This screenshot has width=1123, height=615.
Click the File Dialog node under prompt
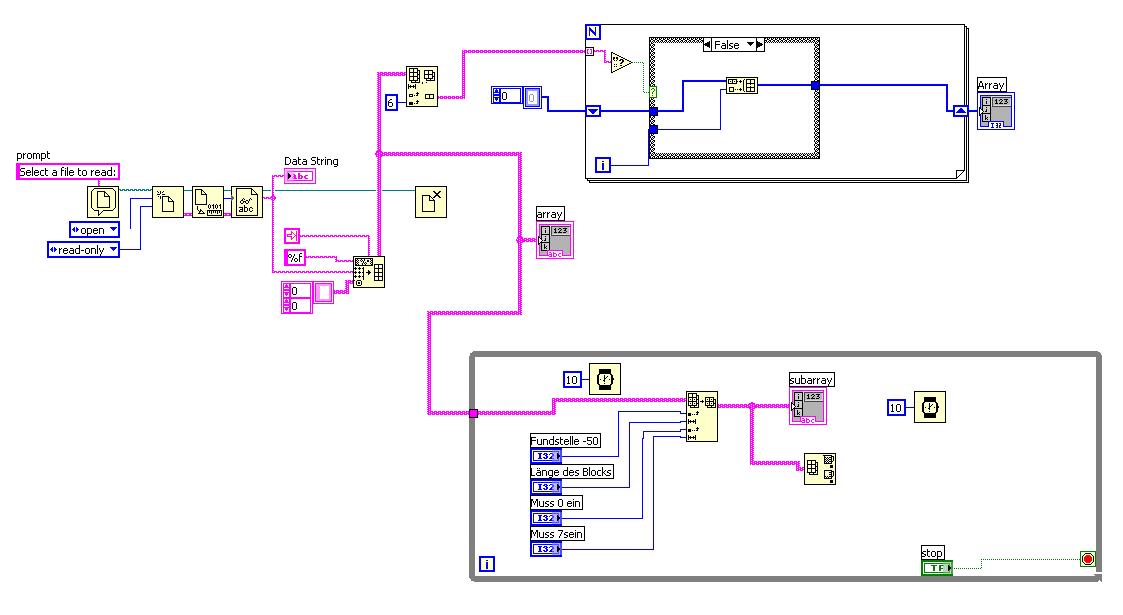point(103,201)
